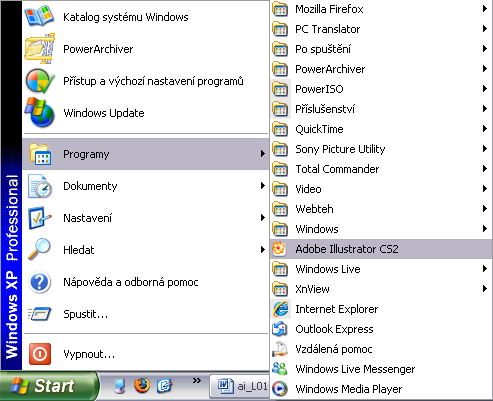Open Přístup a výchozí nastavení programů
This screenshot has height=401, width=493.
coord(145,81)
